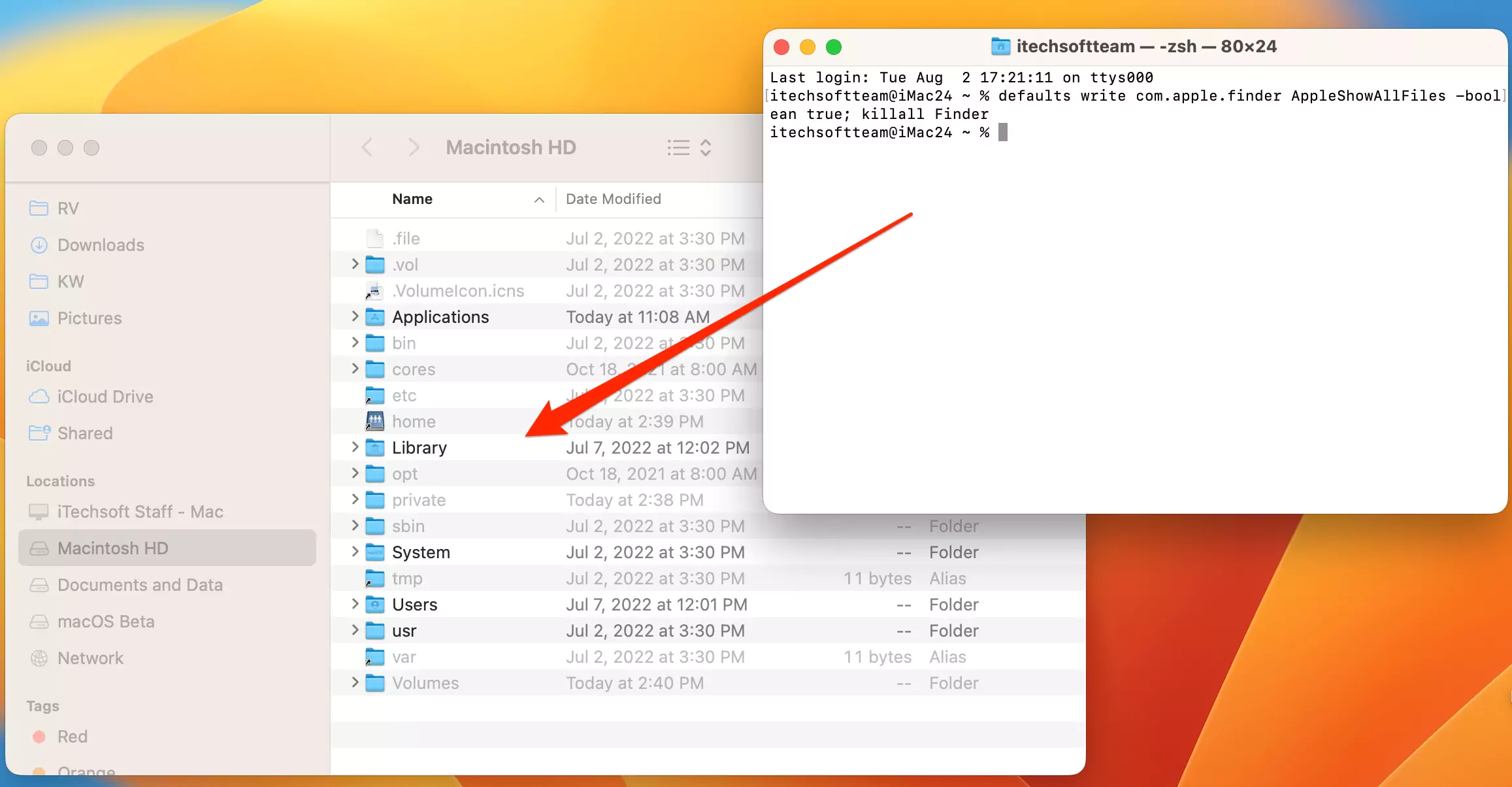Select the Library folder icon
Viewport: 1512px width, 787px height.
tap(374, 448)
